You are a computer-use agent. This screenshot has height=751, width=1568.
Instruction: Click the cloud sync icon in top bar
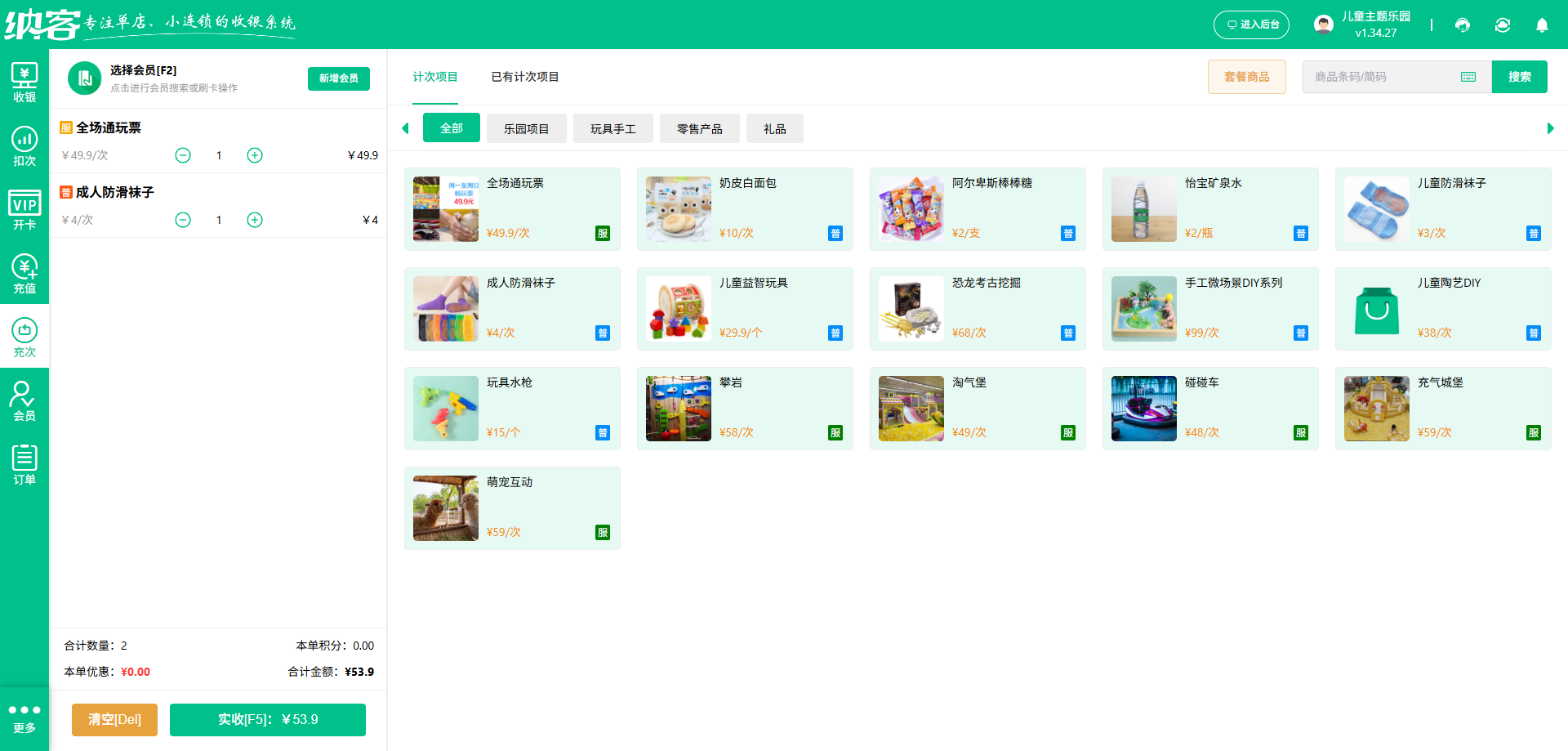[x=1503, y=25]
